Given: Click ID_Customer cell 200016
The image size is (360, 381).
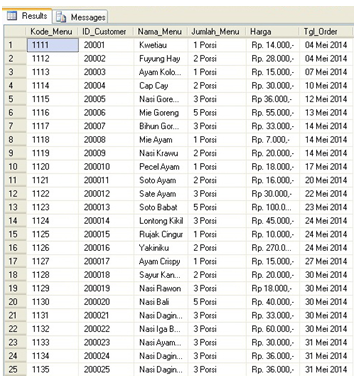Looking at the screenshot, I should coord(106,248).
